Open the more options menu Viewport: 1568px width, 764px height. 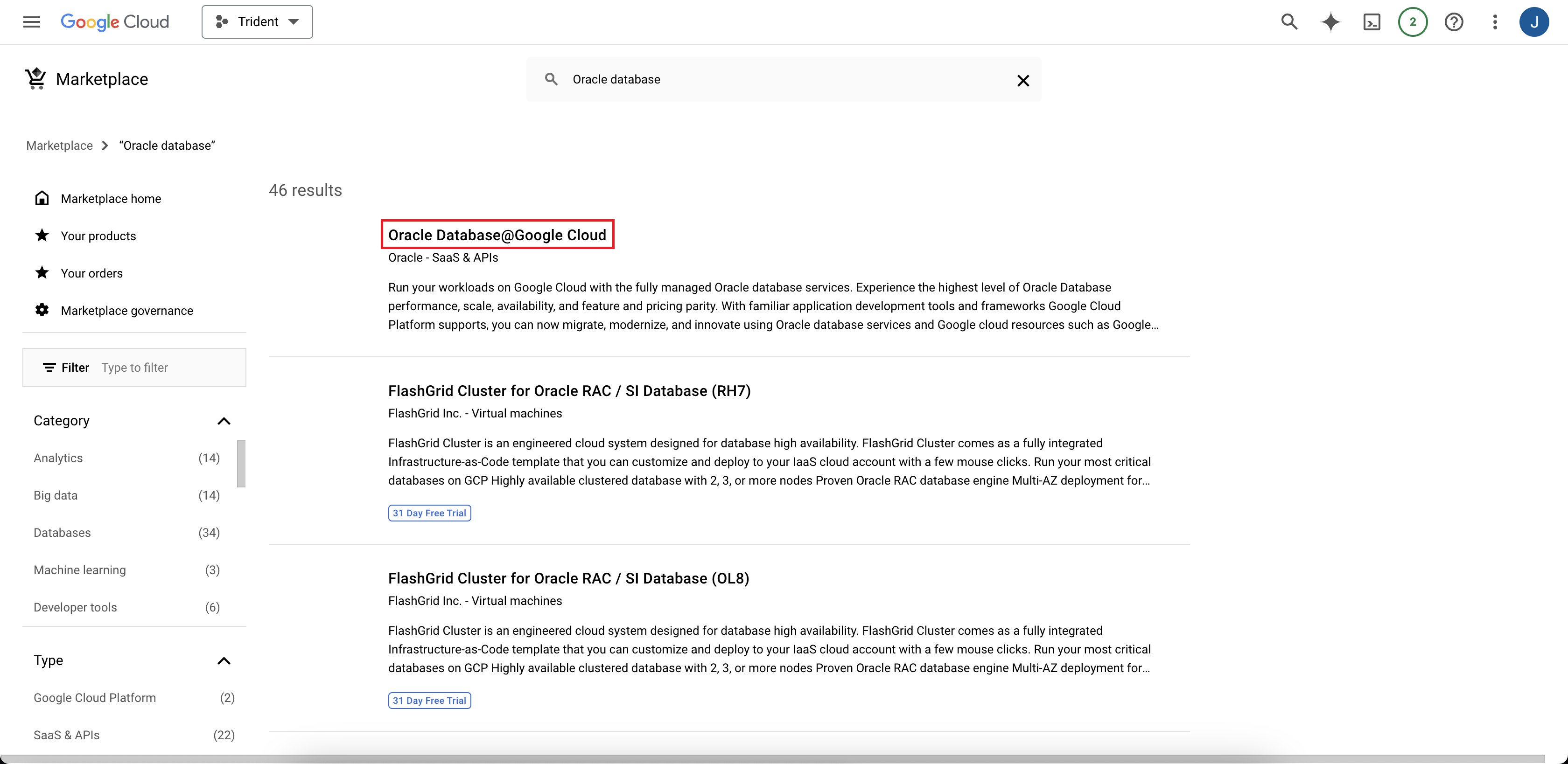click(1494, 22)
